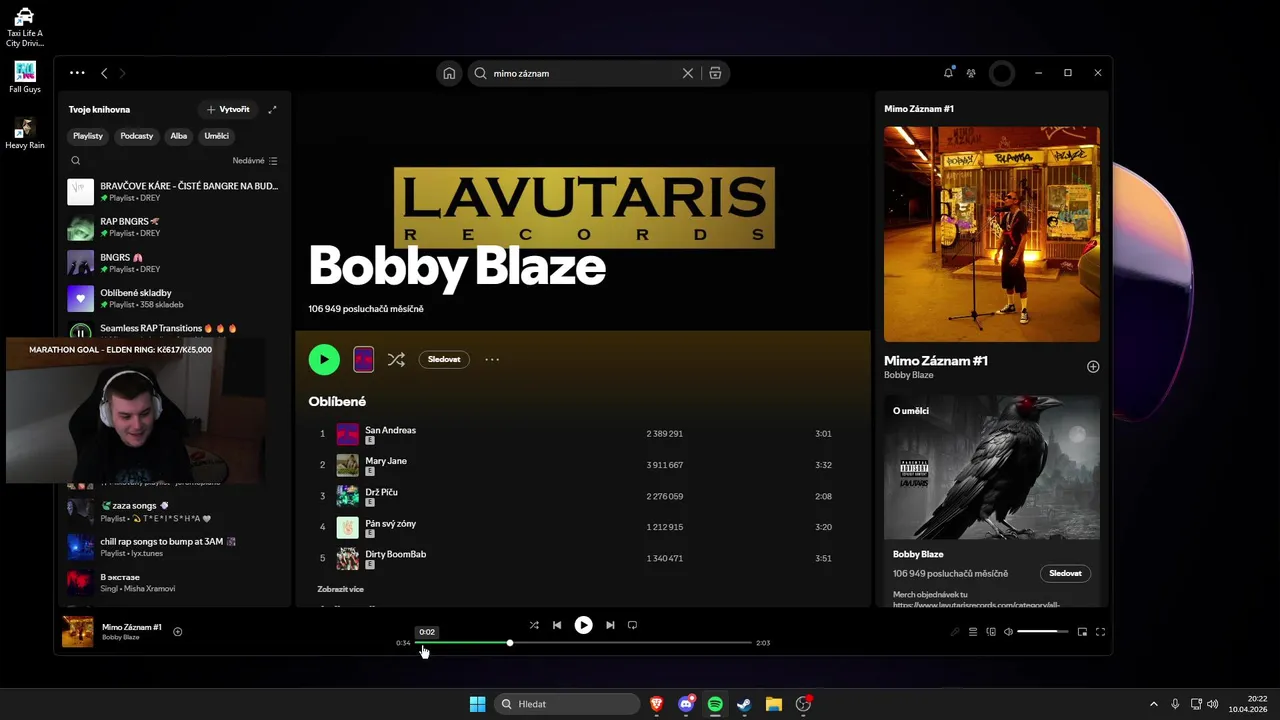Go back with the left arrow
Viewport: 1280px width, 720px height.
[x=104, y=73]
